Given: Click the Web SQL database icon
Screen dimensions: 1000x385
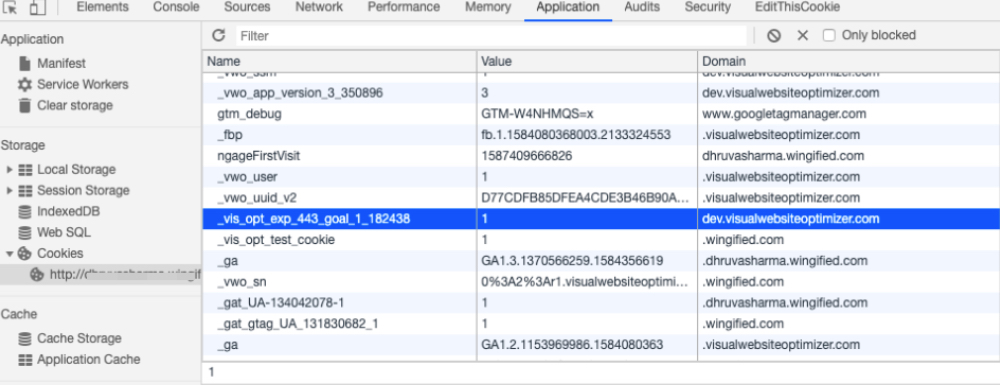Looking at the screenshot, I should 25,232.
